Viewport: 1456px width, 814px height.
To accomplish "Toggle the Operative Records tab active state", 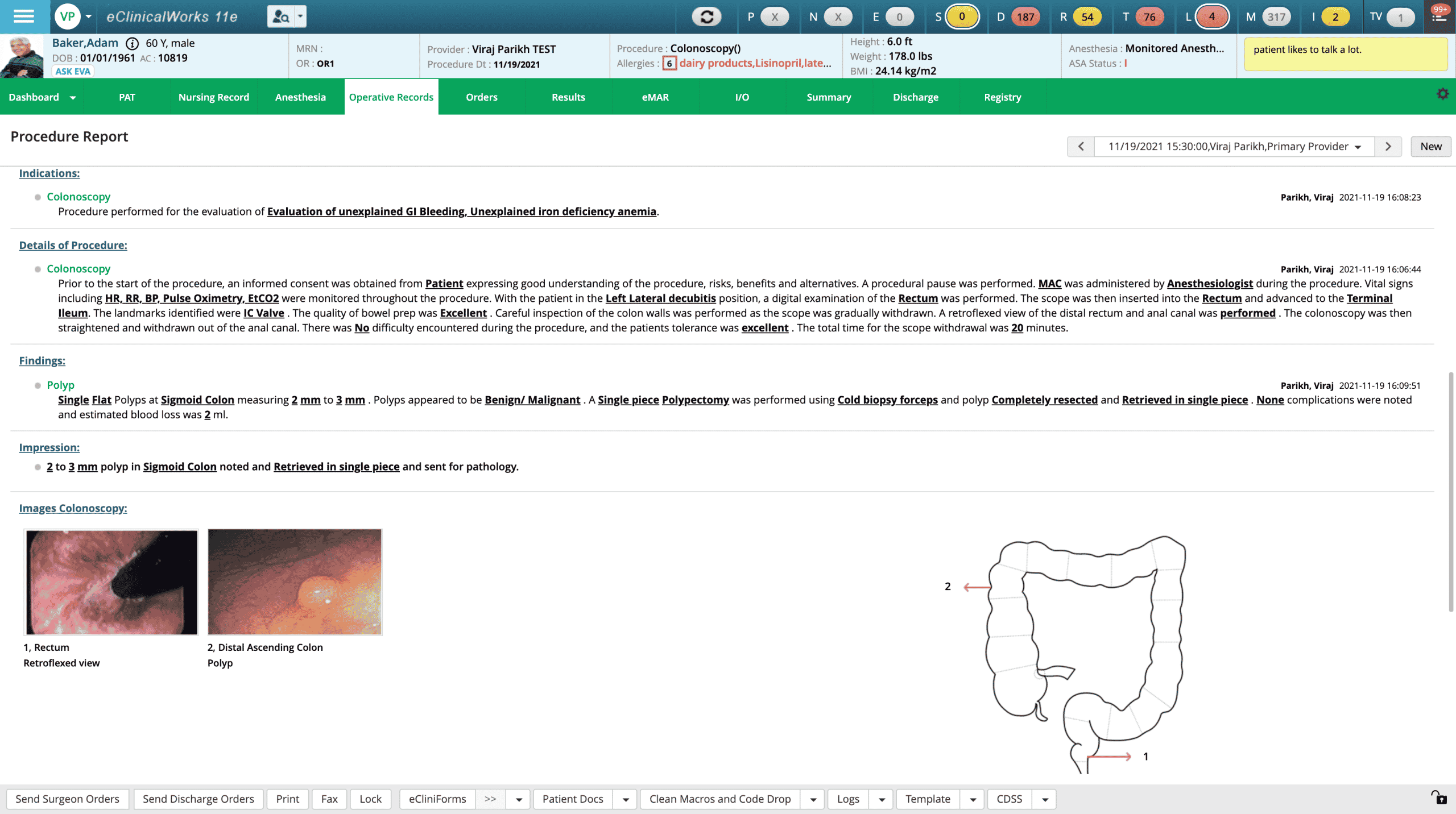I will [x=391, y=97].
